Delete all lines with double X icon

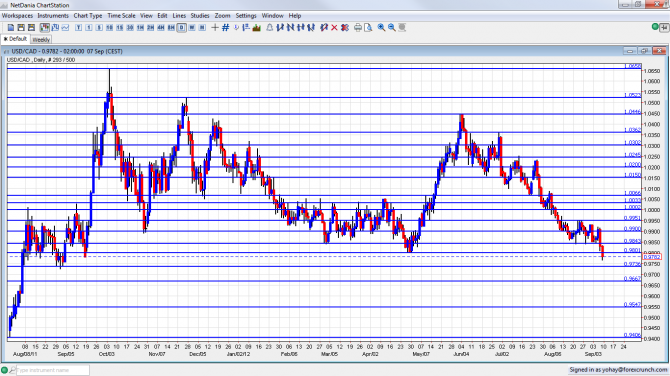coord(345,28)
